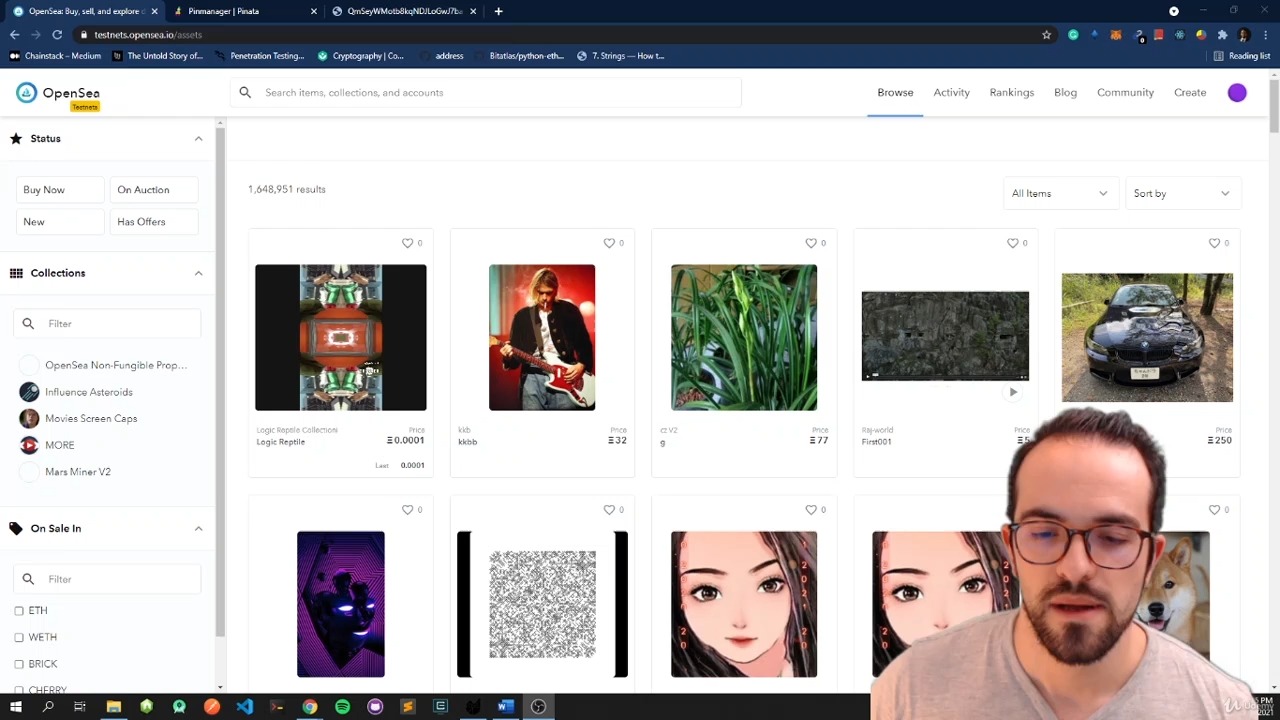
Task: Collapse the Collections section
Action: click(198, 273)
